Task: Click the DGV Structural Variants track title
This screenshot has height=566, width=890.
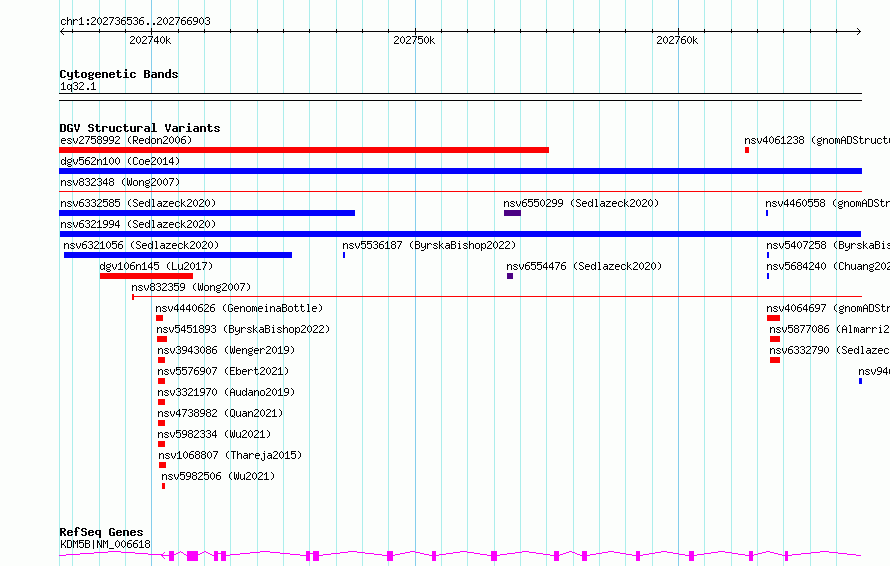Action: [140, 128]
